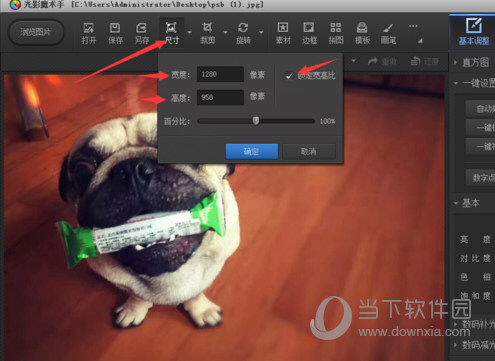Open the 素材 (Material) icon
495x361 pixels.
(283, 33)
